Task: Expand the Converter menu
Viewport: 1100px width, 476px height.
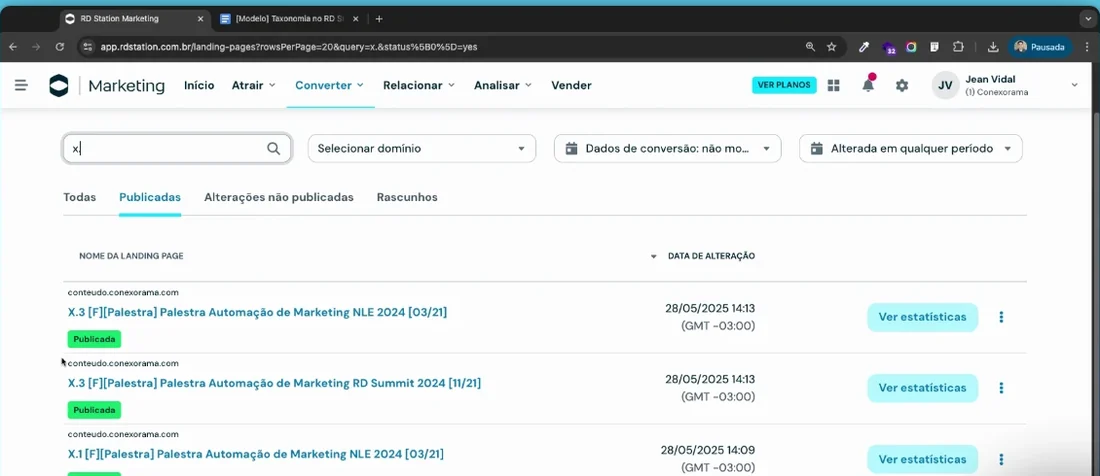Action: click(330, 86)
